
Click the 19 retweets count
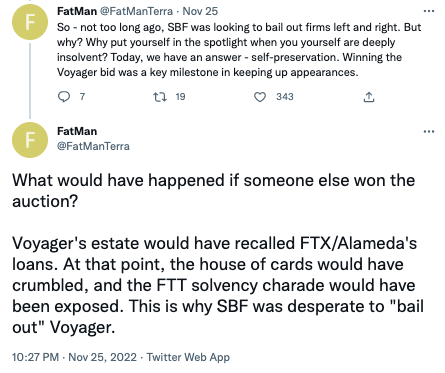tap(180, 97)
